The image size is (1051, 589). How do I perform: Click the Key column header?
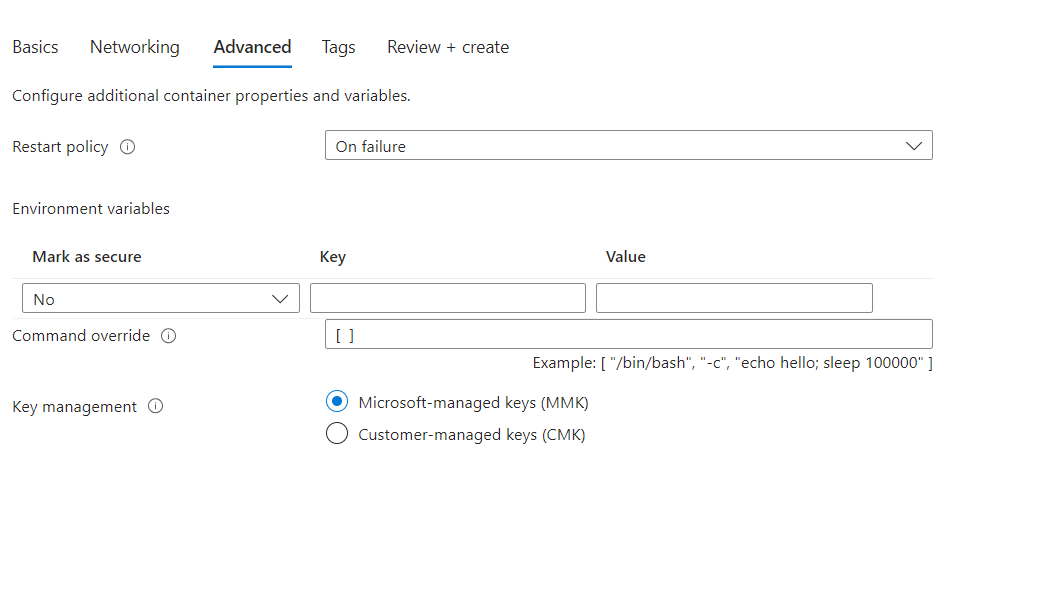[333, 257]
